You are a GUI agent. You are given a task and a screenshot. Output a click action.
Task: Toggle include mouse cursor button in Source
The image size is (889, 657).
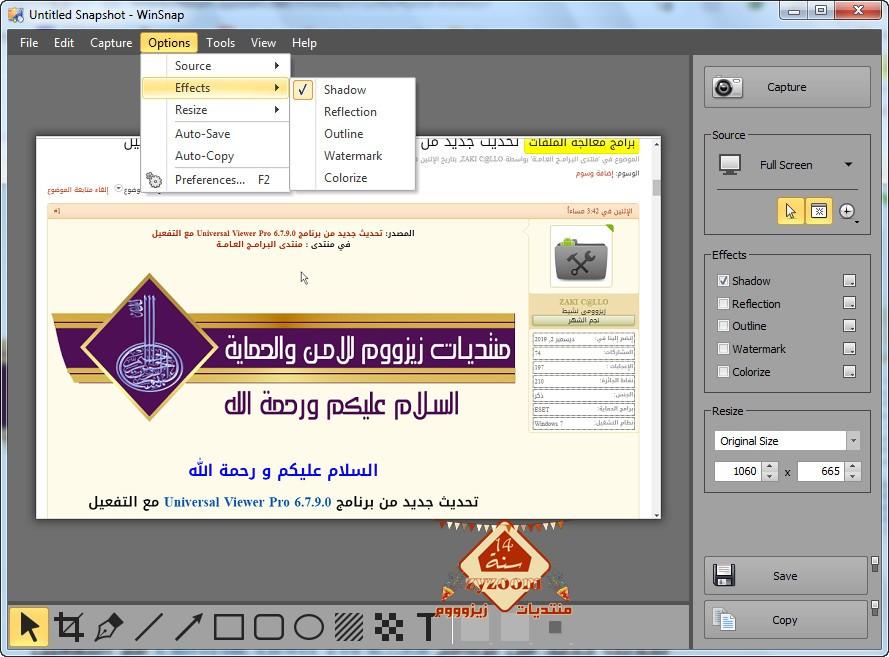pyautogui.click(x=790, y=211)
